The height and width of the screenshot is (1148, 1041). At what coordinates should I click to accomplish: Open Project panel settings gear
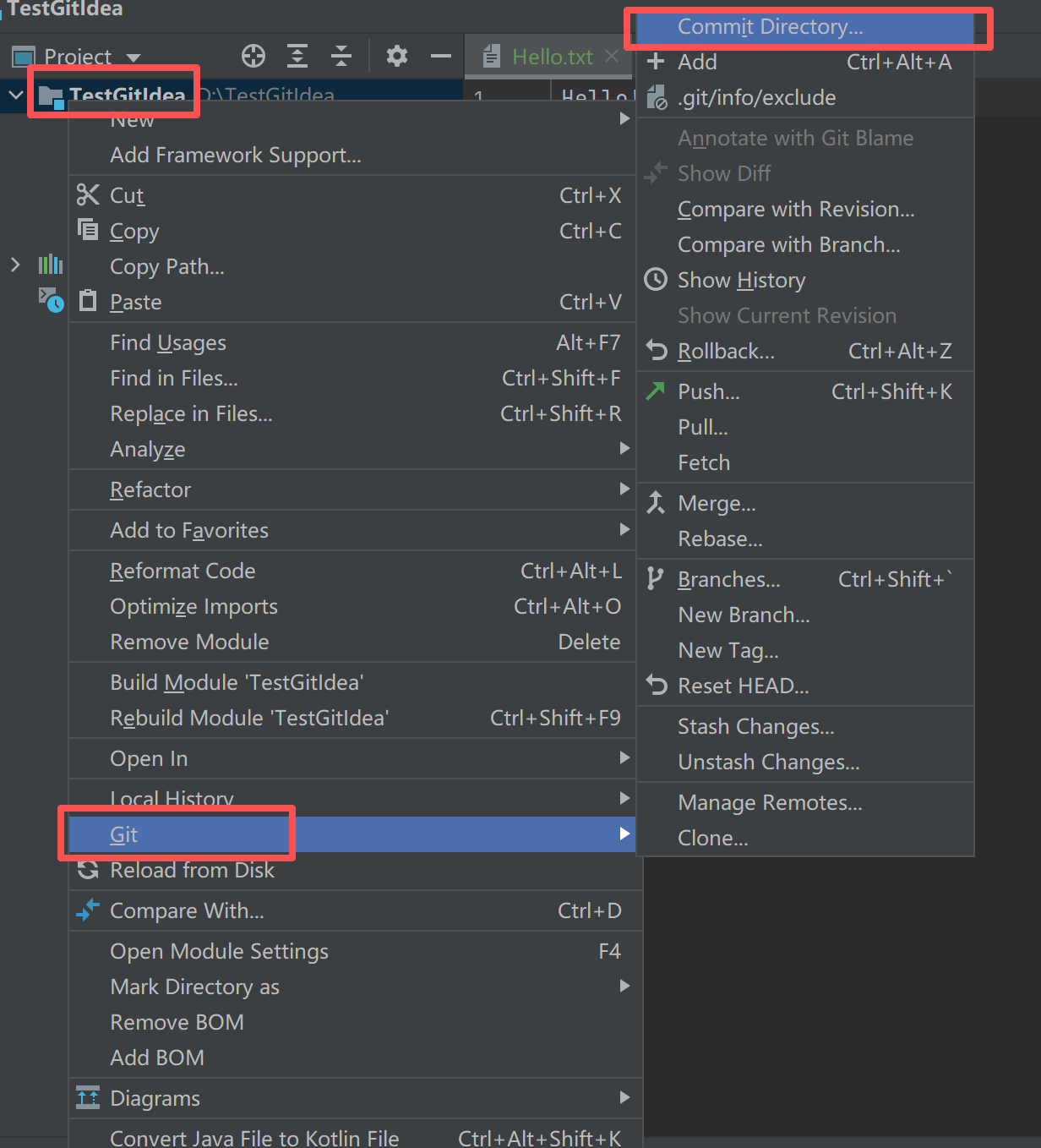397,57
